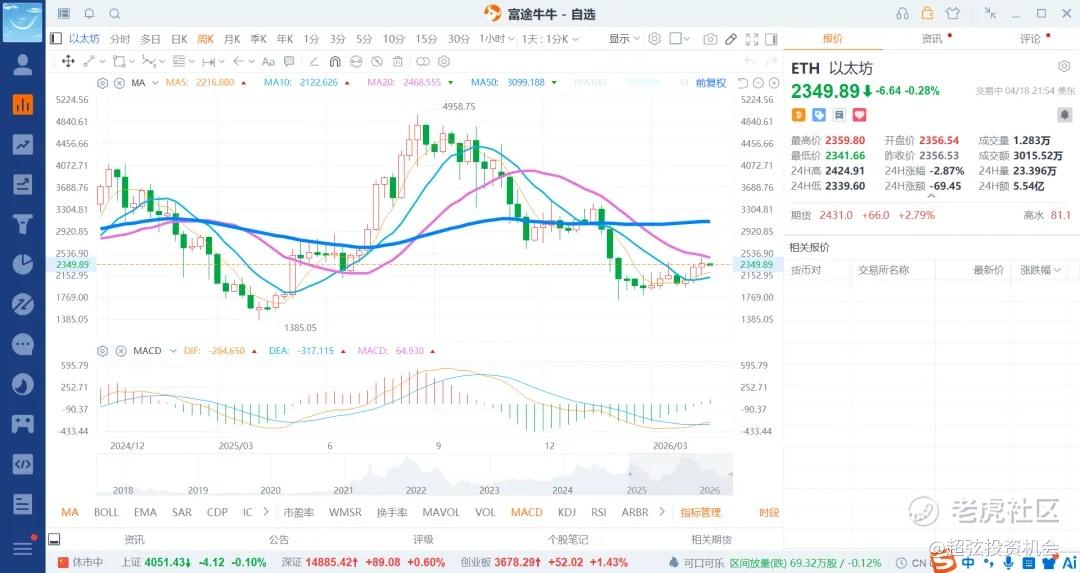This screenshot has width=1080, height=573.
Task: Open the code brackets sidebar icon
Action: [x=23, y=464]
